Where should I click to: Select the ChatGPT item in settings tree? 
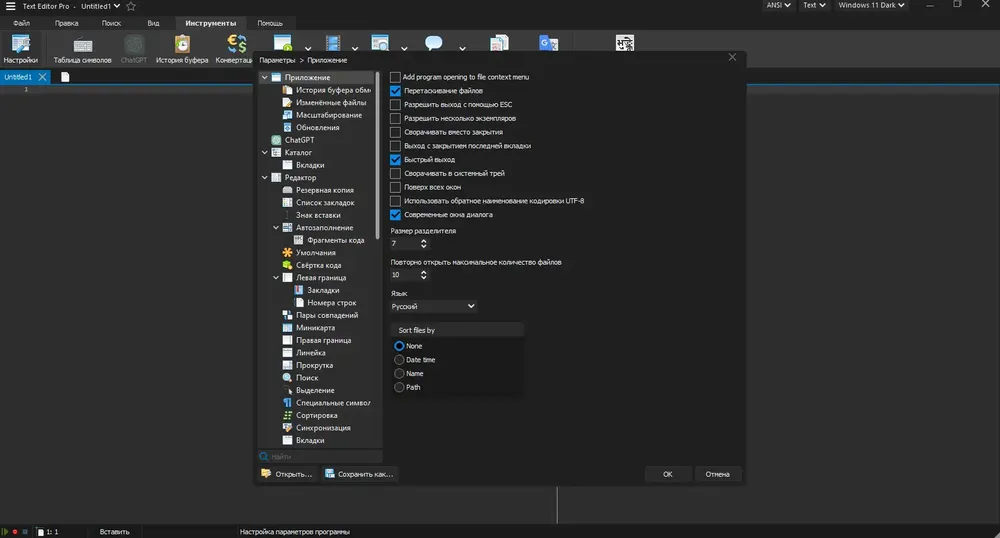tap(299, 140)
